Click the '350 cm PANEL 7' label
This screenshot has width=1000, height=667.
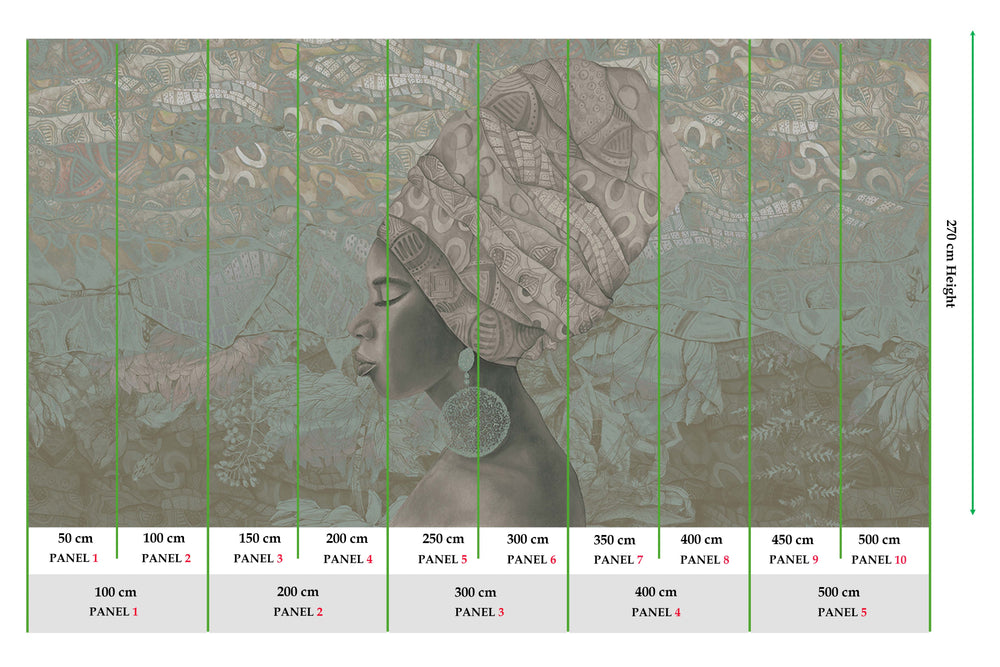click(x=617, y=550)
